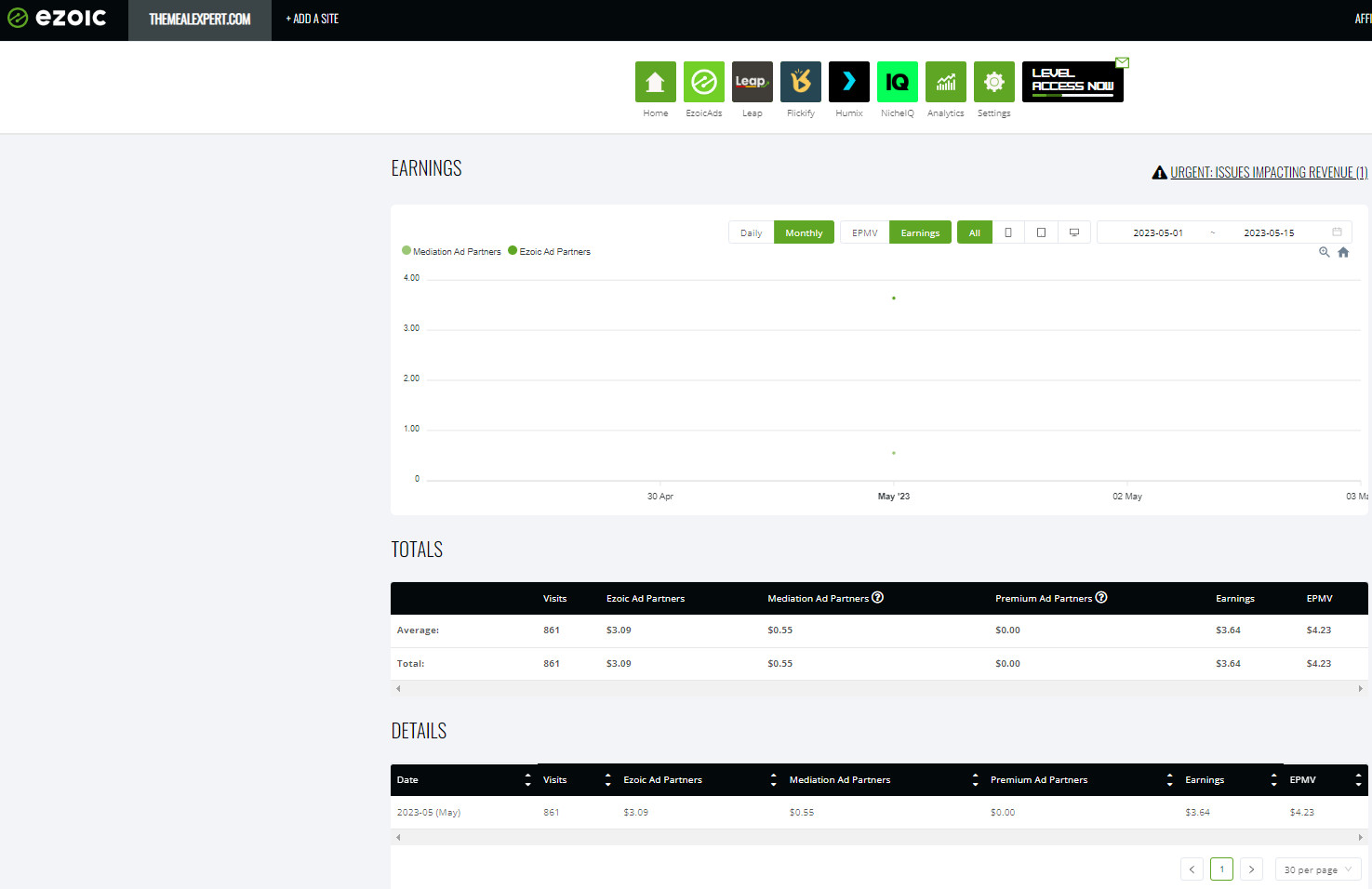This screenshot has height=889, width=1372.
Task: Filter by desktop device icon
Action: (x=1074, y=232)
